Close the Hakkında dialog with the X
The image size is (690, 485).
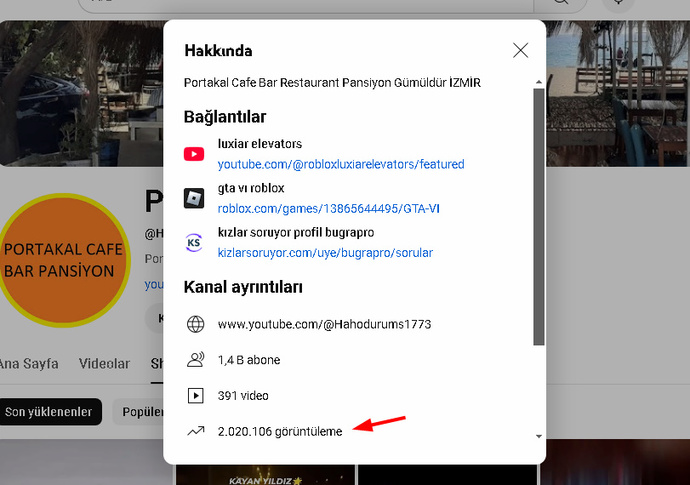coord(521,50)
